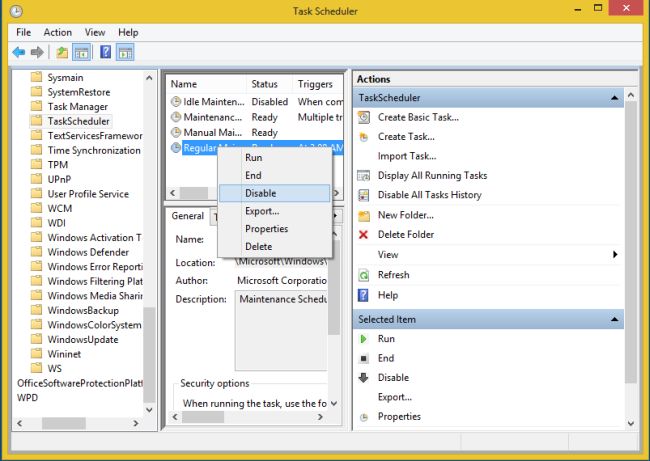Viewport: 650px width, 461px height.
Task: Click the New Folder icon
Action: (364, 216)
